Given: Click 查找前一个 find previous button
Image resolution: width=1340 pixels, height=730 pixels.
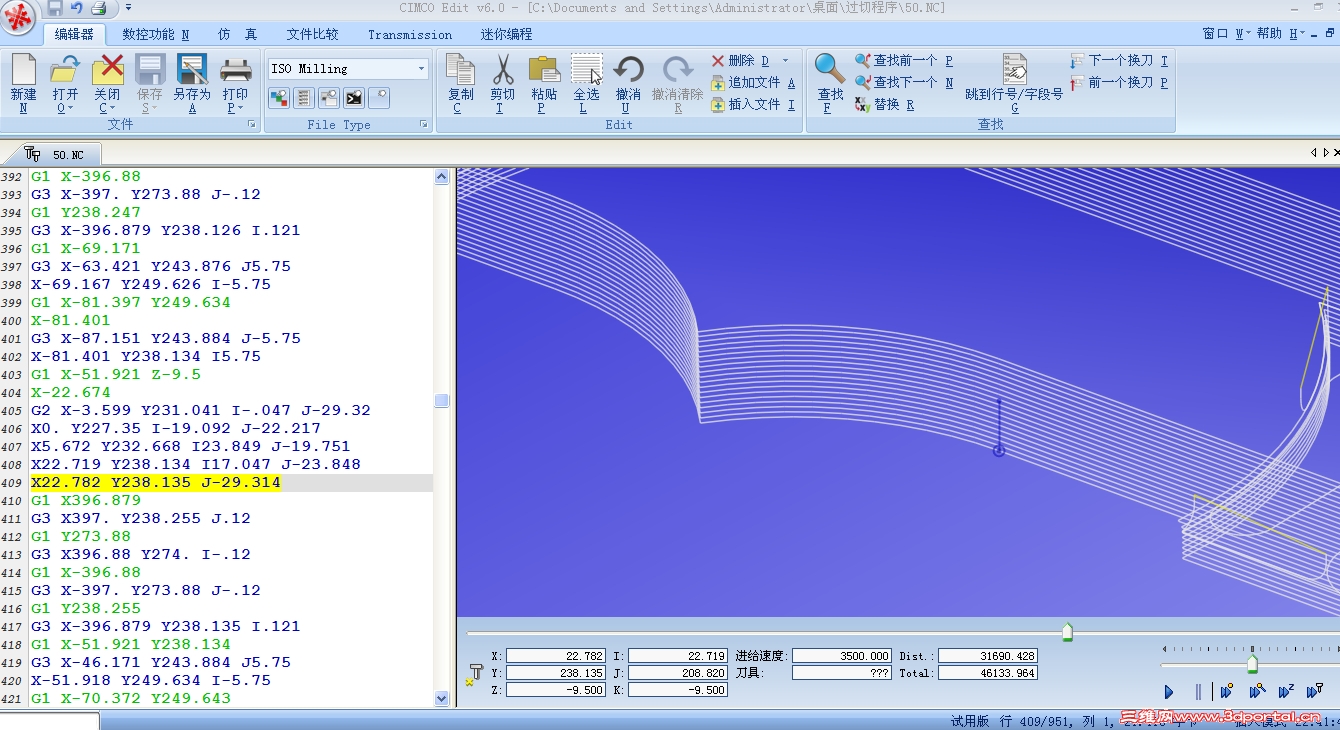Looking at the screenshot, I should tap(904, 61).
